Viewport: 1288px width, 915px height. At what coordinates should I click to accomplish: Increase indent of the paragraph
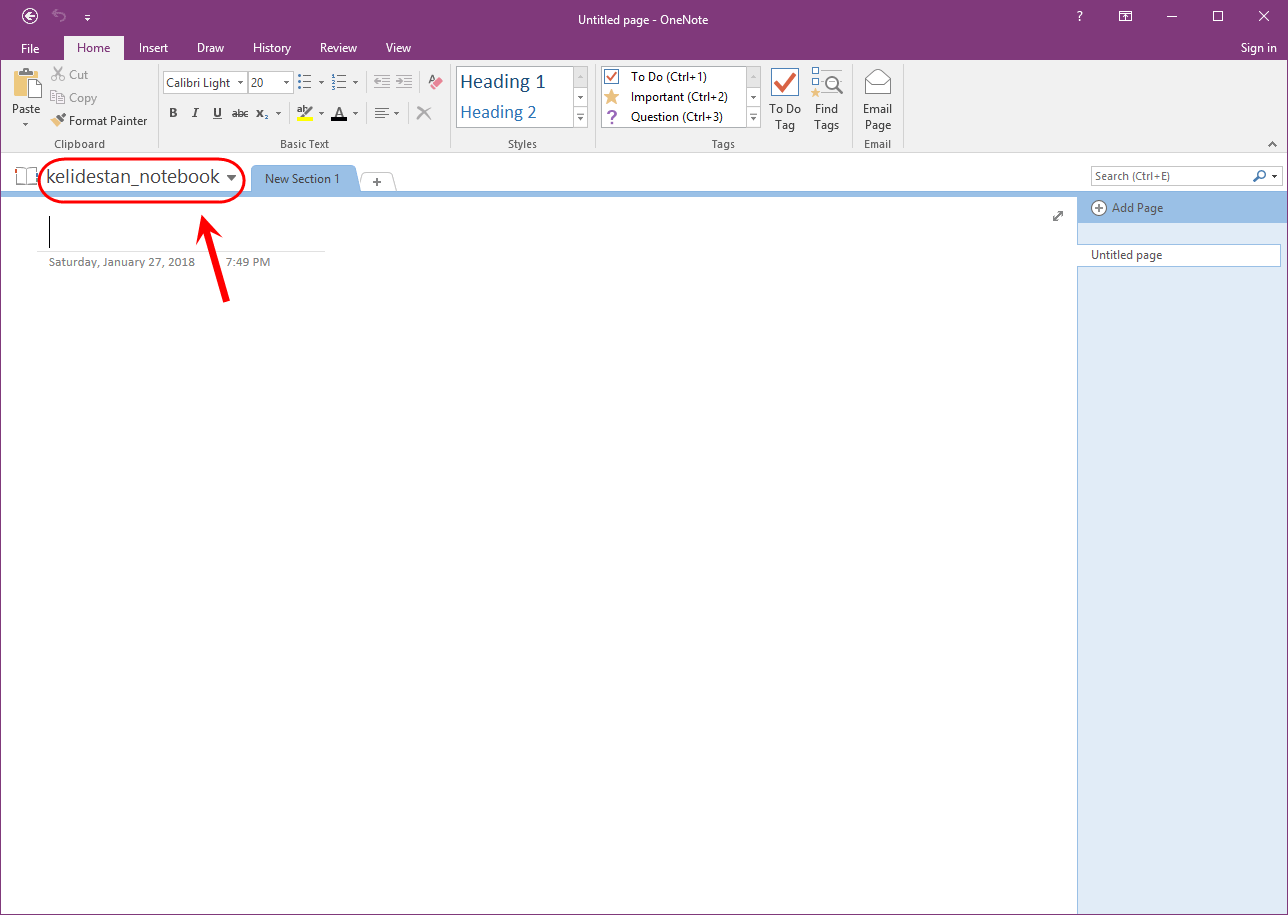[403, 83]
